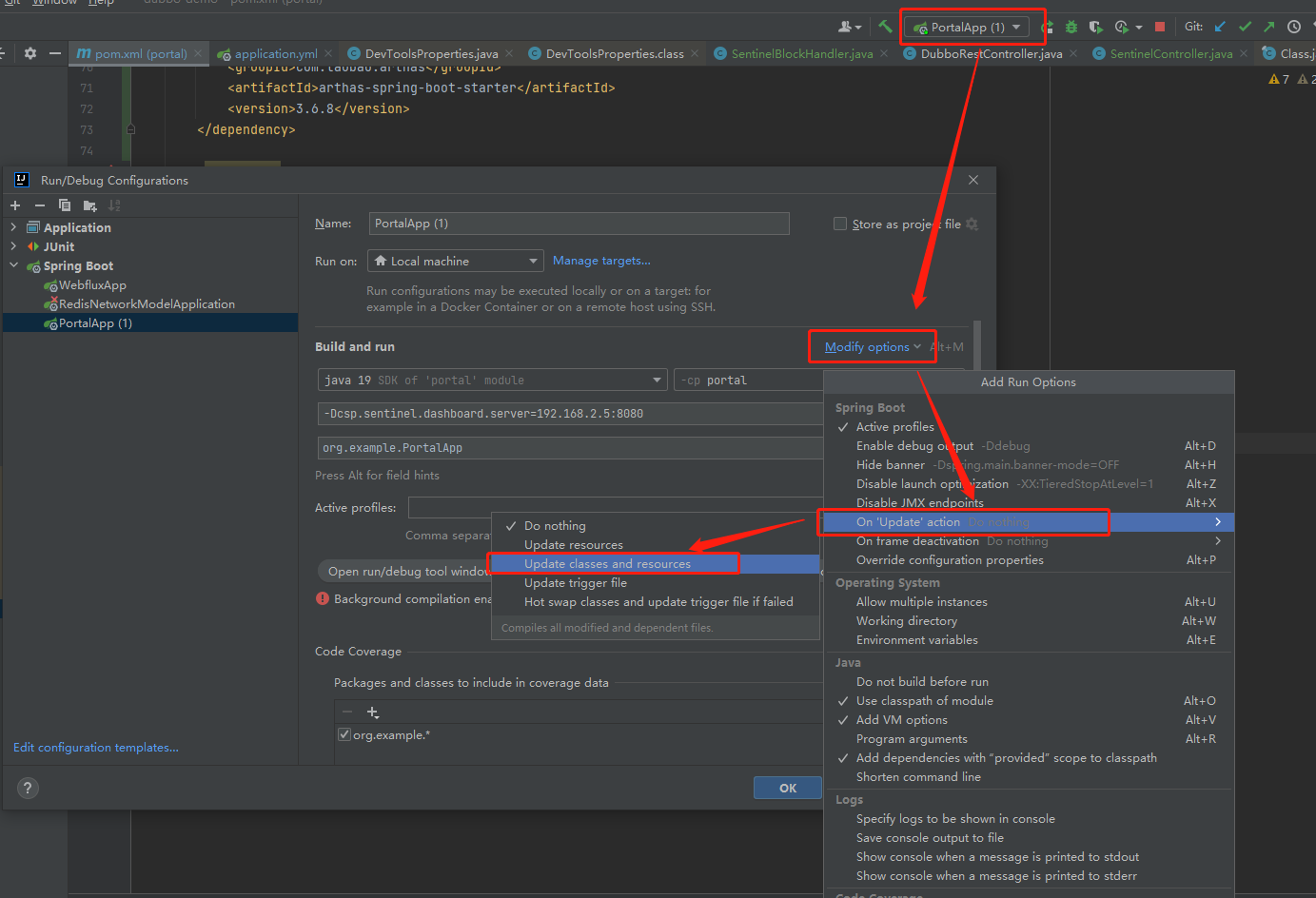The image size is (1316, 898).
Task: Click the OK button
Action: coord(788,788)
